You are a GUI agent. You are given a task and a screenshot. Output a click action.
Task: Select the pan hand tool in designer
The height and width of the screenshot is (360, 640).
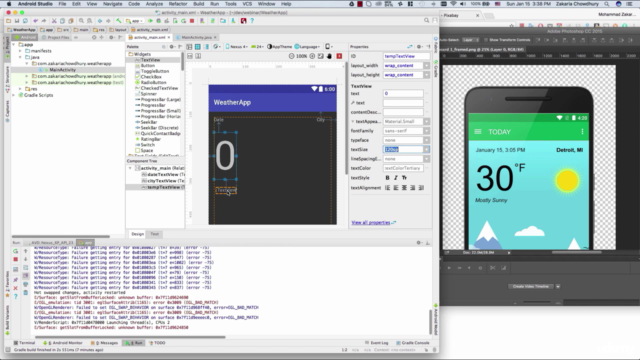(329, 56)
